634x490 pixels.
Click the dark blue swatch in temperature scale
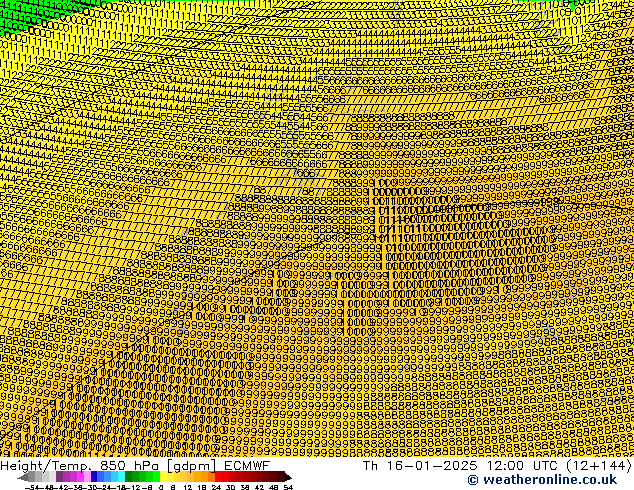pyautogui.click(x=94, y=477)
